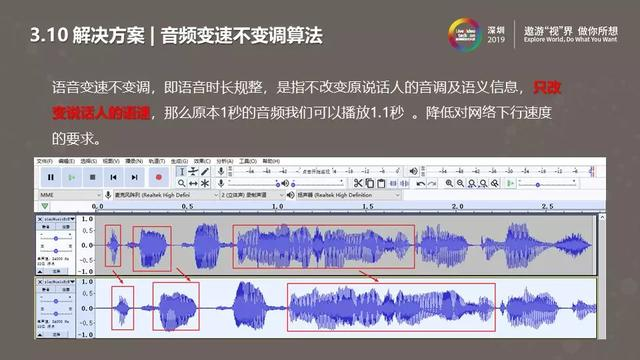640x360 pixels.
Task: Open the 效果(C) Effect menu
Action: (202, 161)
